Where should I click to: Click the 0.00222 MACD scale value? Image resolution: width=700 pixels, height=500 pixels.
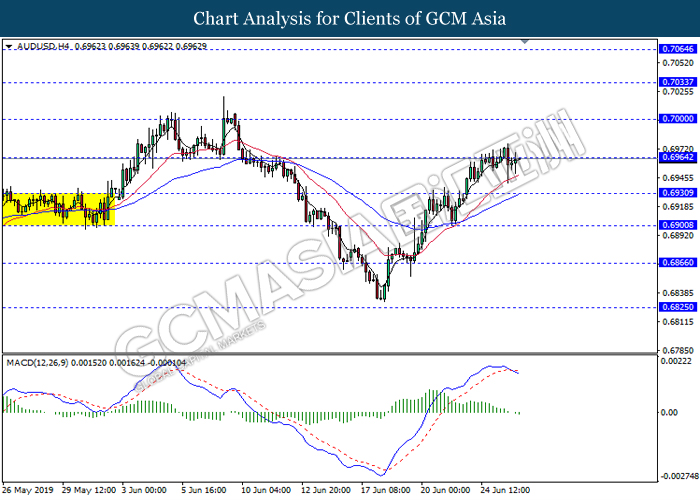676,361
